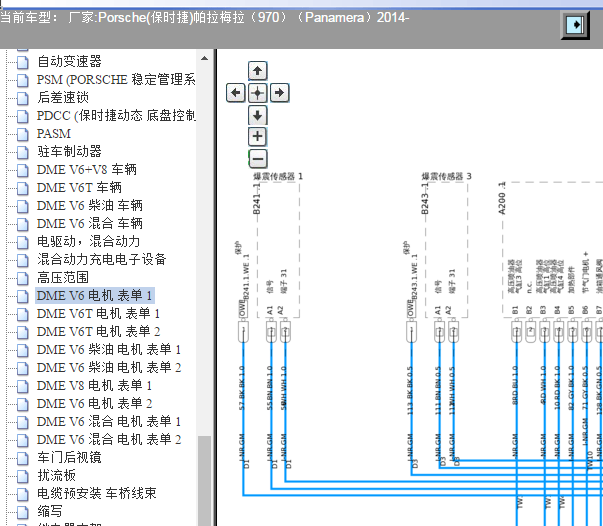The height and width of the screenshot is (526, 603).
Task: Zoom out with the minus button
Action: point(258,158)
